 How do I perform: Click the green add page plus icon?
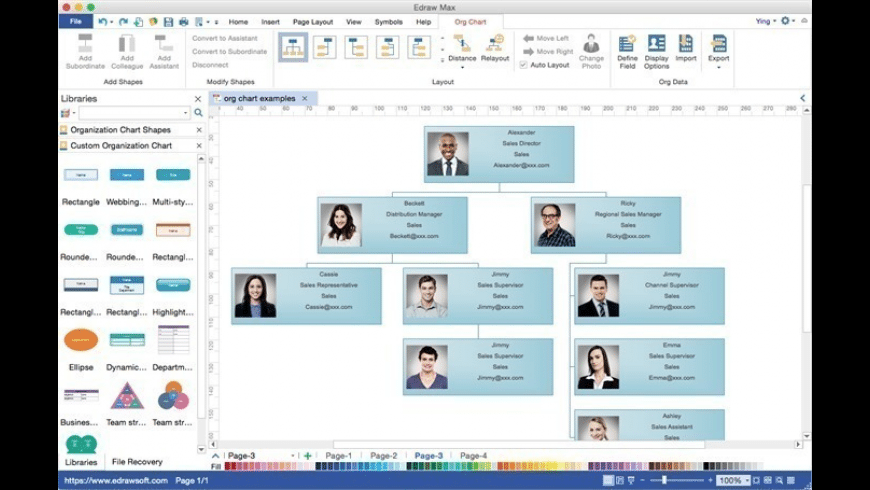(x=307, y=456)
